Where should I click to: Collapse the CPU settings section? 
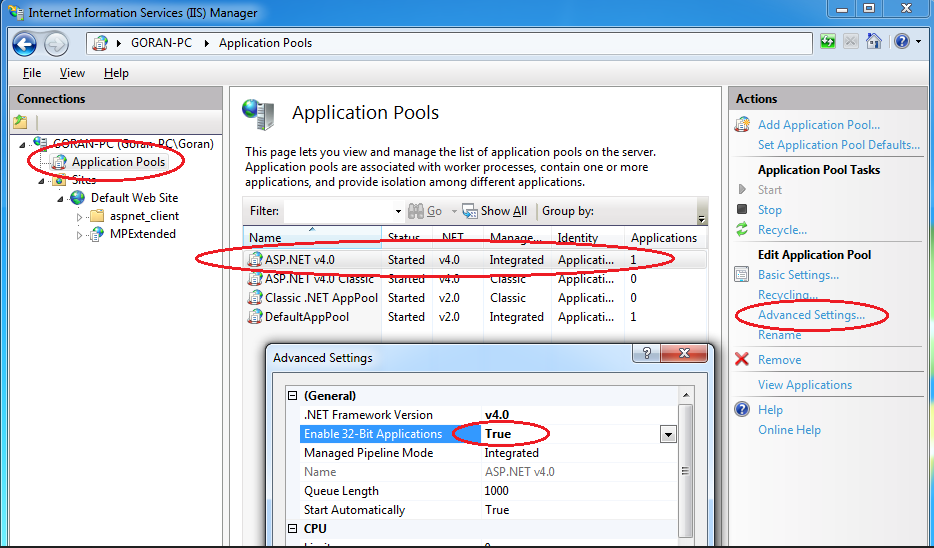292,529
